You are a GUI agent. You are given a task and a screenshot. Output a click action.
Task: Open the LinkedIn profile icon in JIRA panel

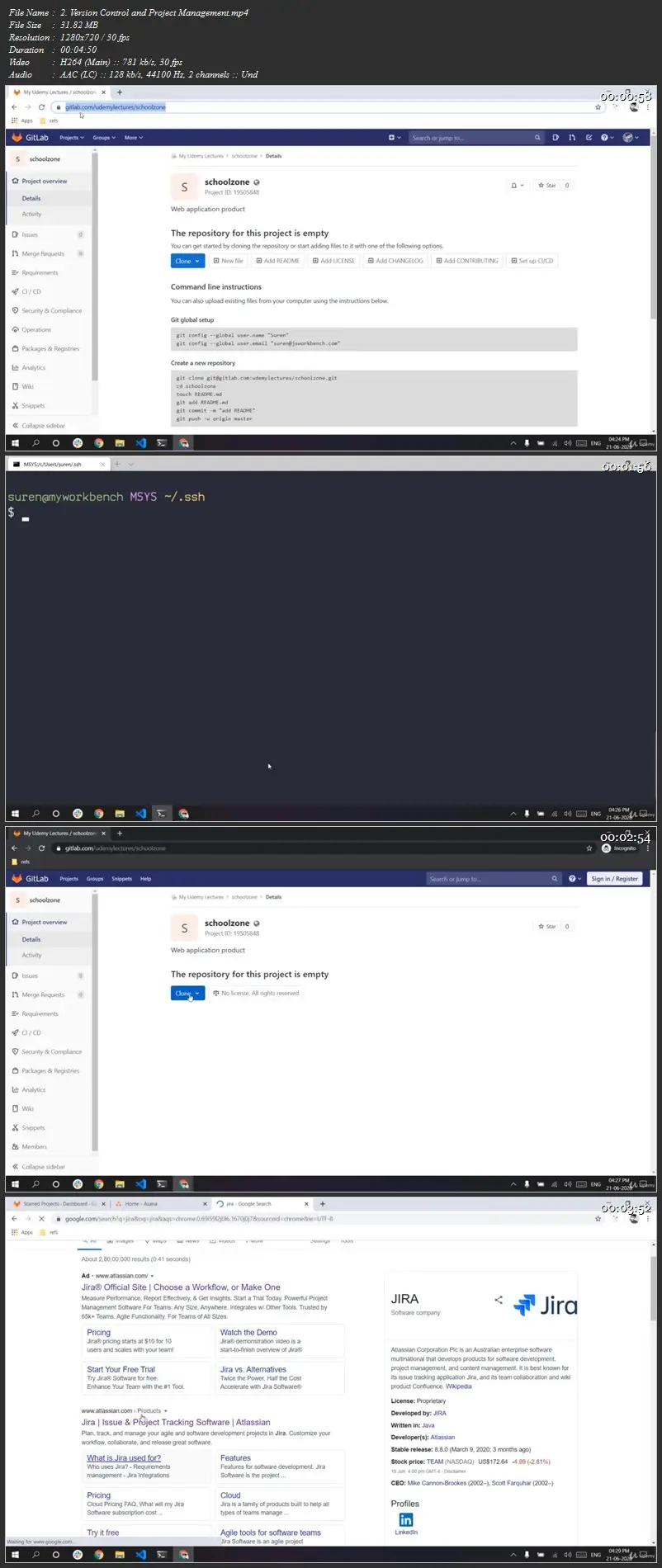406,1519
